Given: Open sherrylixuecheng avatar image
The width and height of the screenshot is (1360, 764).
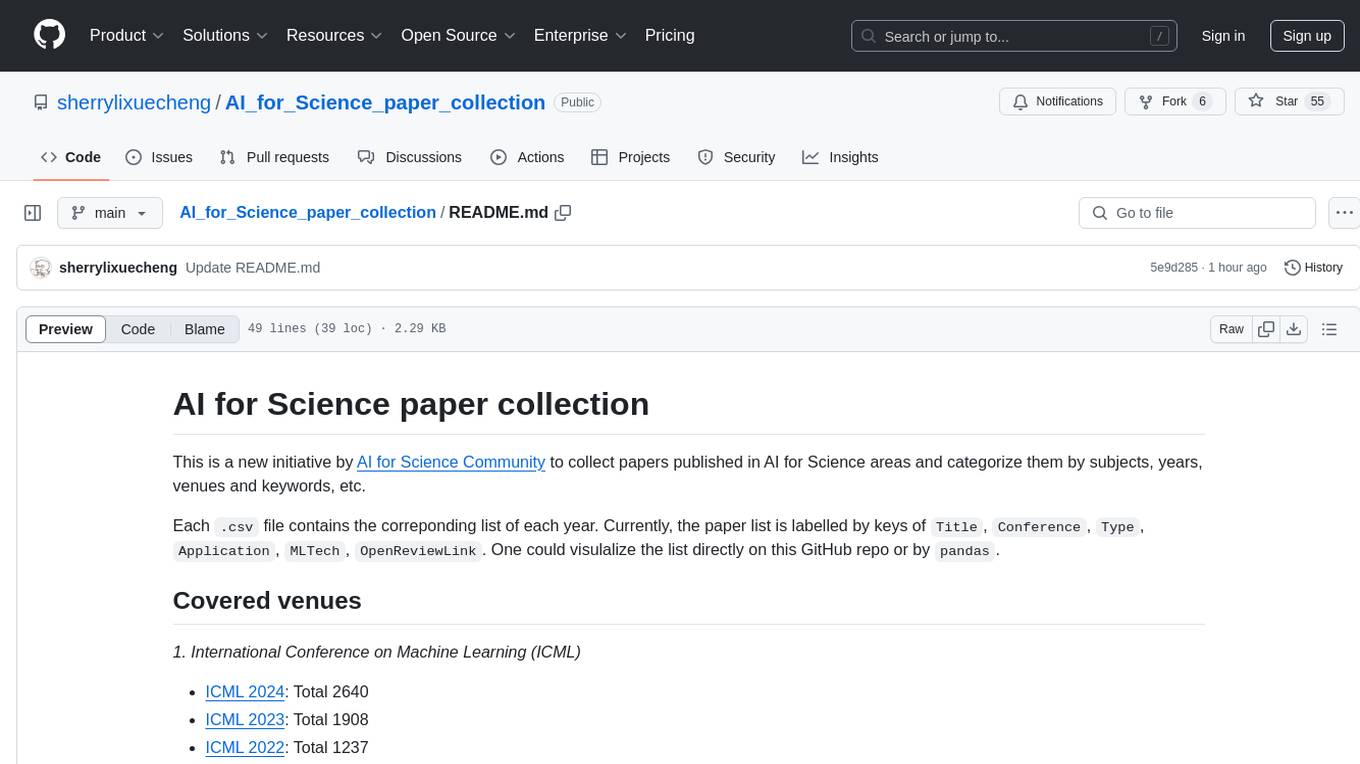Looking at the screenshot, I should pyautogui.click(x=41, y=268).
